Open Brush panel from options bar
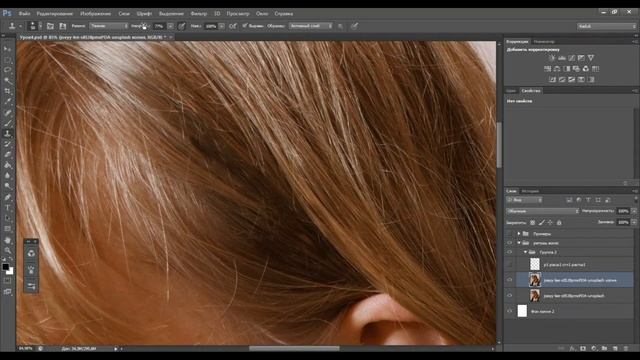This screenshot has height=360, width=640. coord(50,26)
